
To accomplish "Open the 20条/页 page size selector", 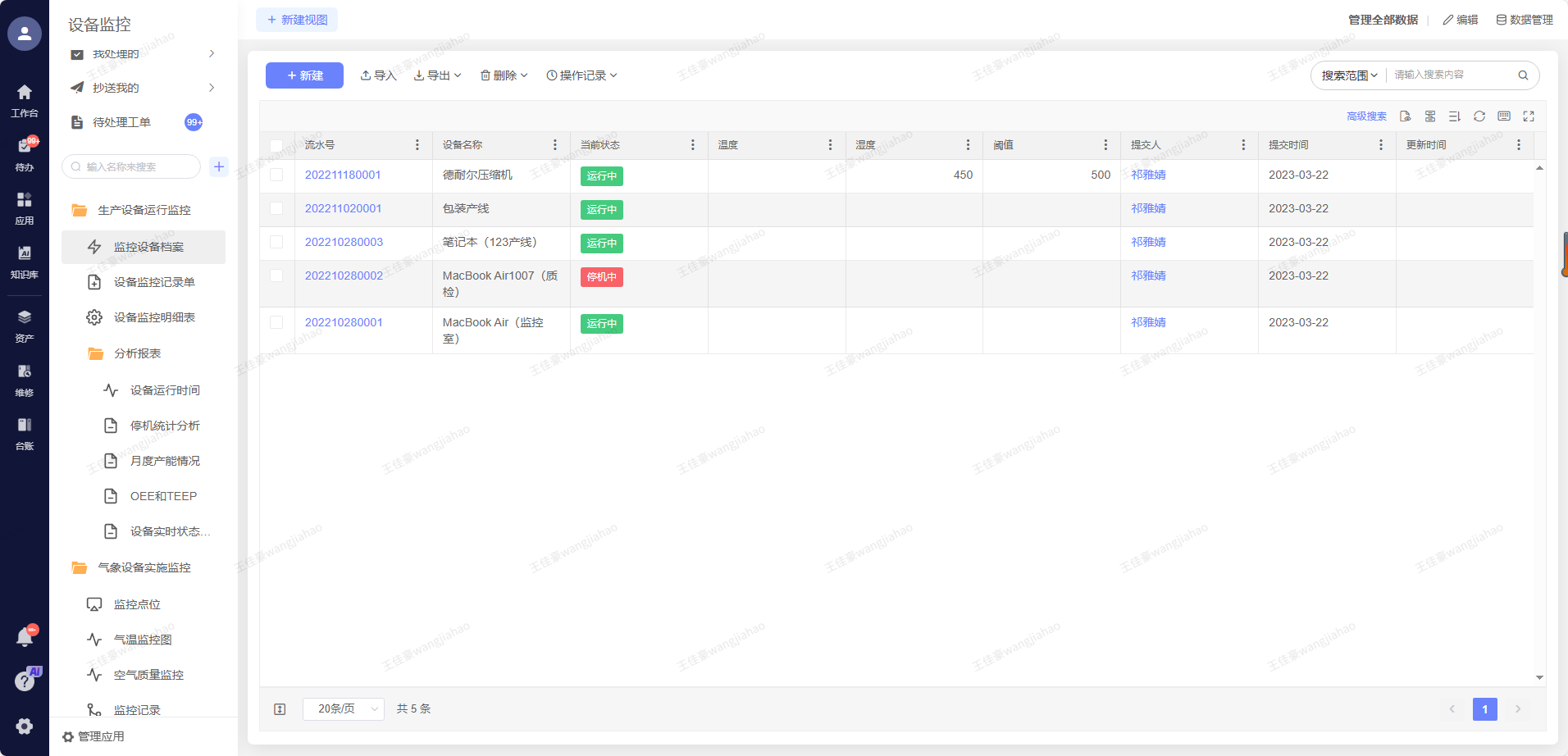I will point(343,709).
